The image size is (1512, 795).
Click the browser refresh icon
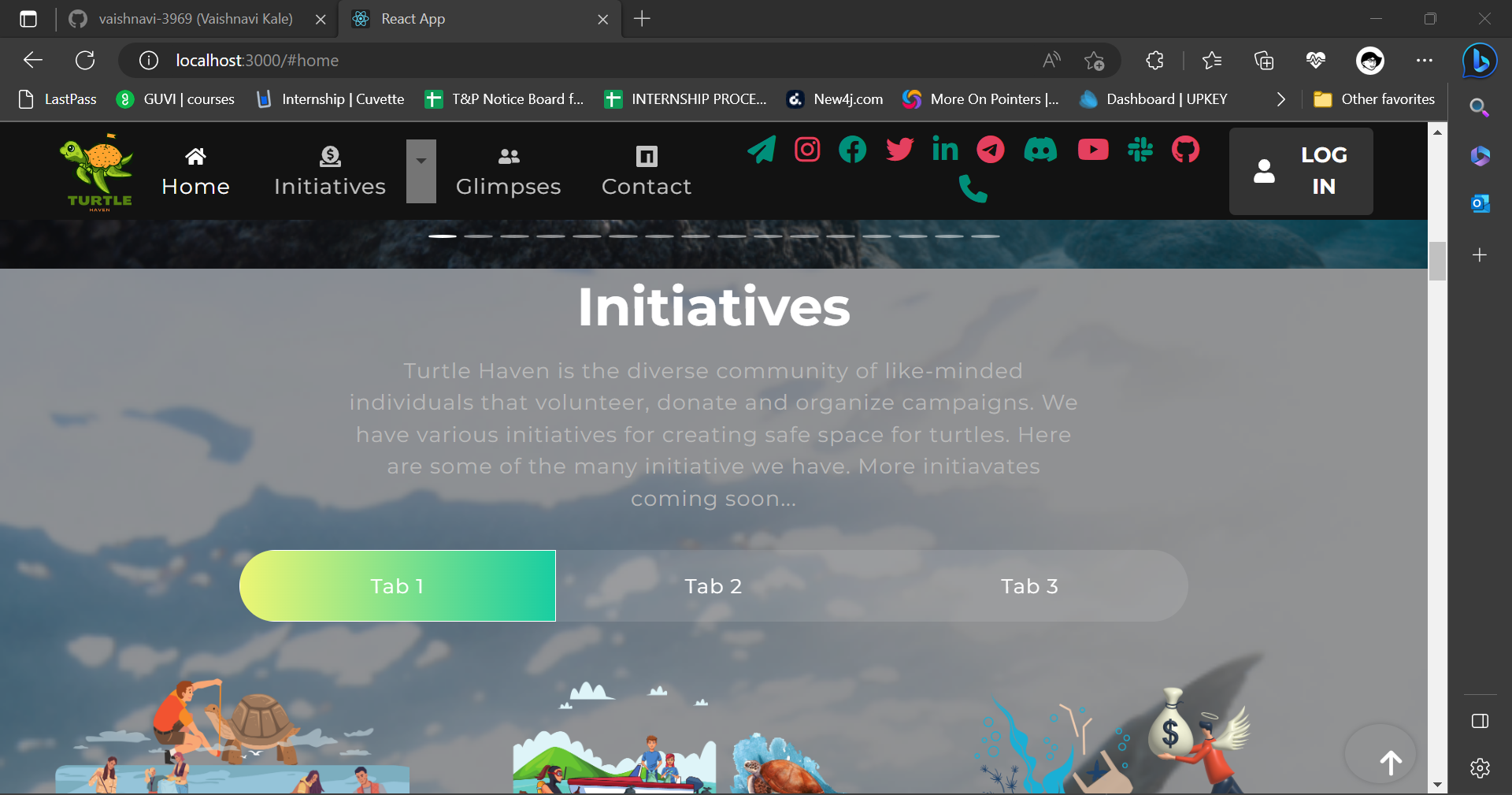click(85, 60)
